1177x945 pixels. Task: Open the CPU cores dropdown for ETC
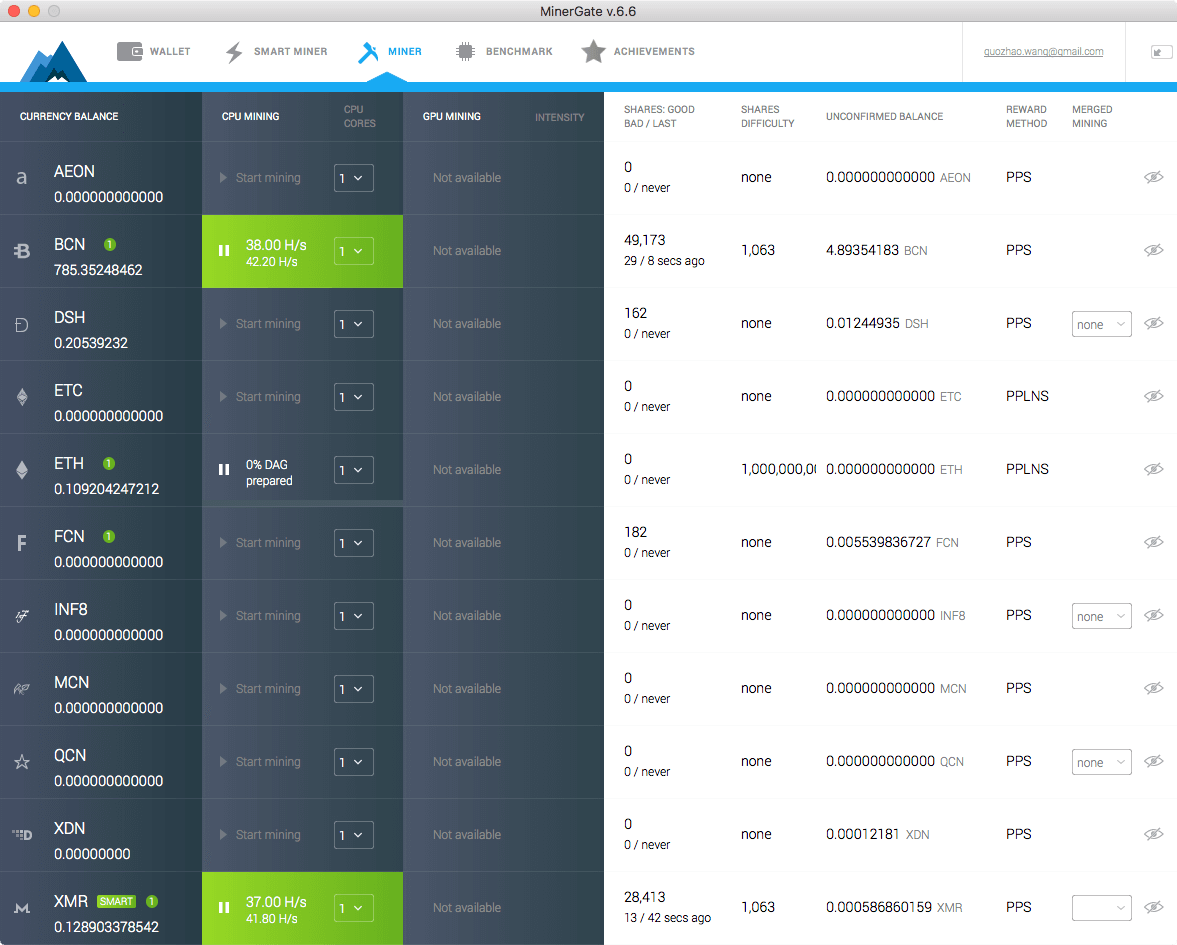click(353, 397)
